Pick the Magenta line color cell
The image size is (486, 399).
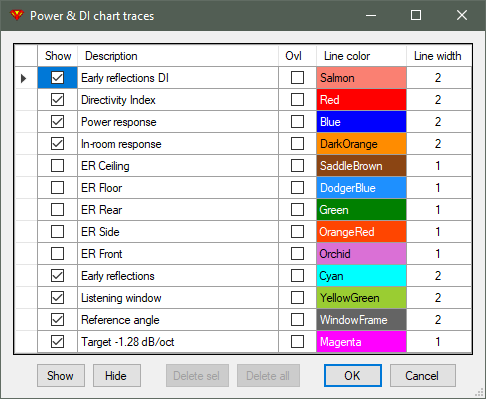(x=361, y=342)
